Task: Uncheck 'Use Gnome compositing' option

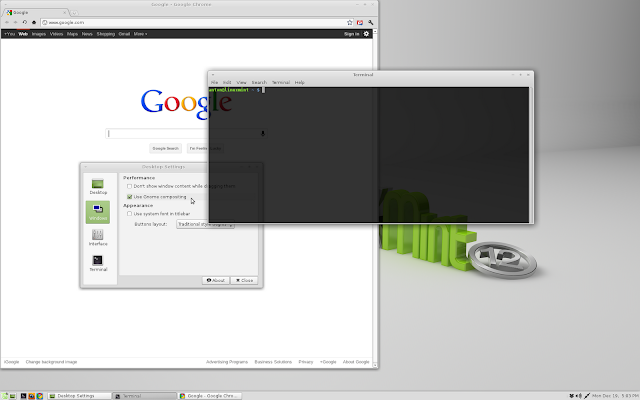Action: coord(129,197)
